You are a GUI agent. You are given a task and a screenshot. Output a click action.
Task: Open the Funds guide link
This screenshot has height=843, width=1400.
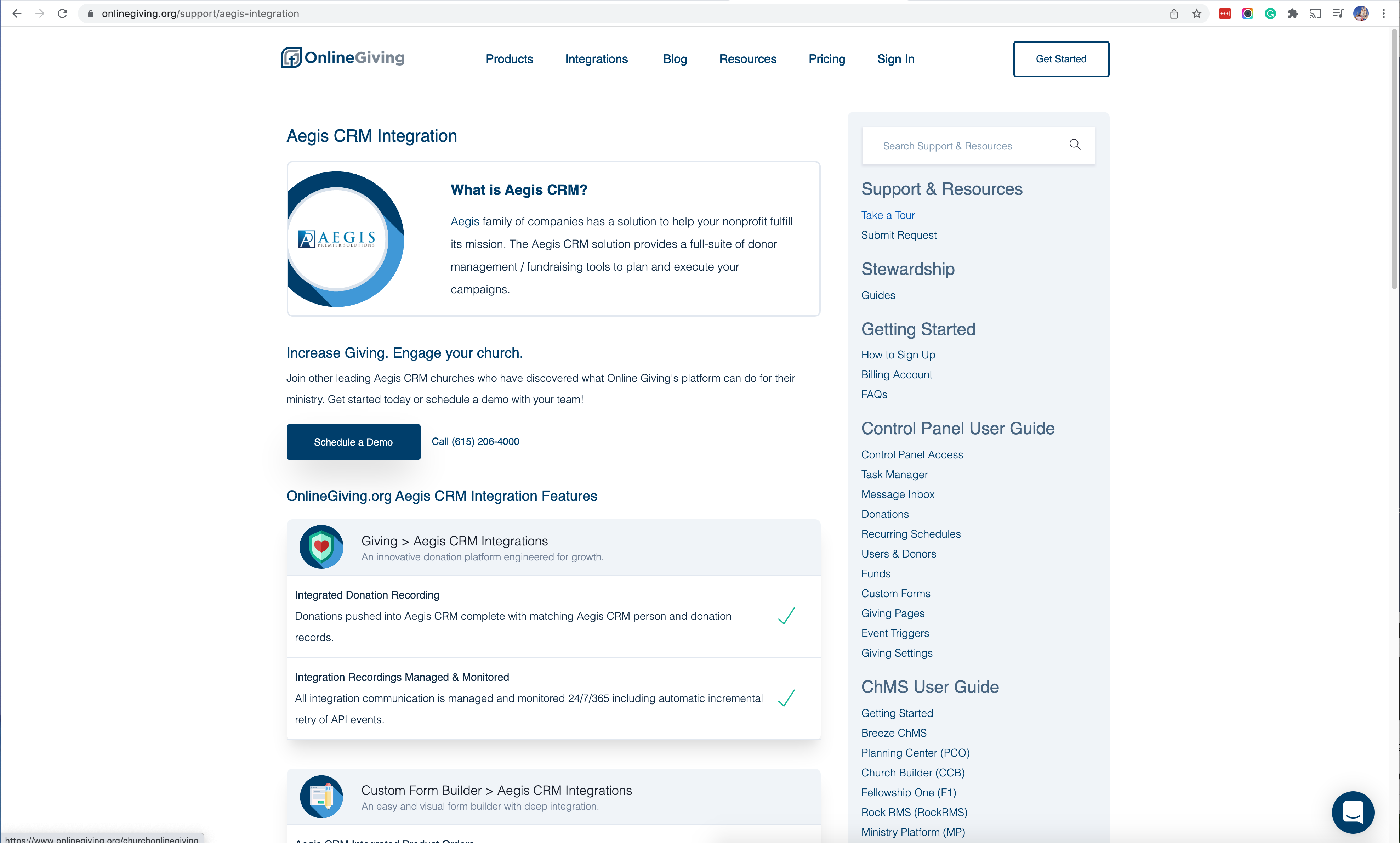tap(875, 574)
